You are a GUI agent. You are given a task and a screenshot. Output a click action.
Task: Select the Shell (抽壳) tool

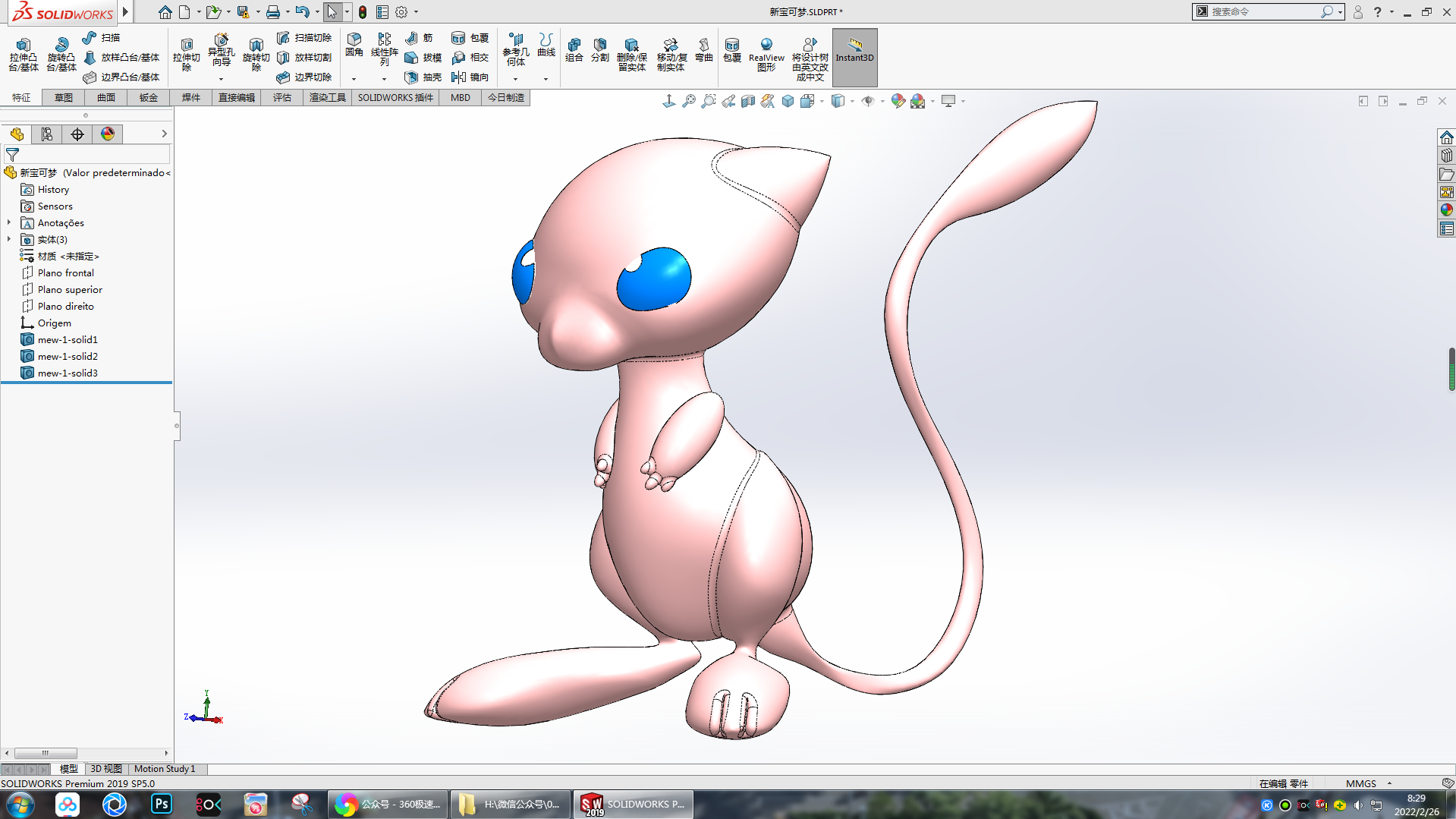[423, 77]
